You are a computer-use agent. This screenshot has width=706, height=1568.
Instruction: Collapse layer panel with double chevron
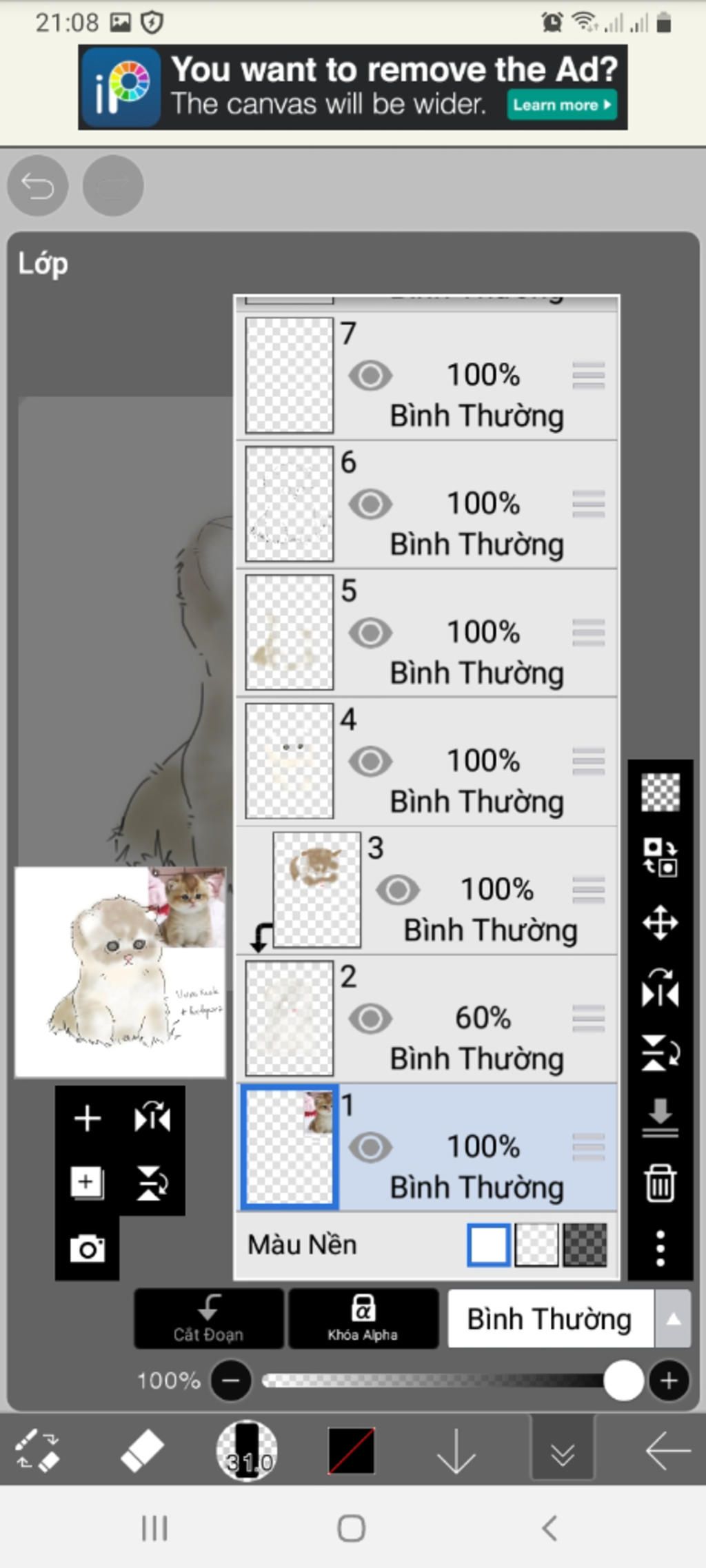[563, 1450]
